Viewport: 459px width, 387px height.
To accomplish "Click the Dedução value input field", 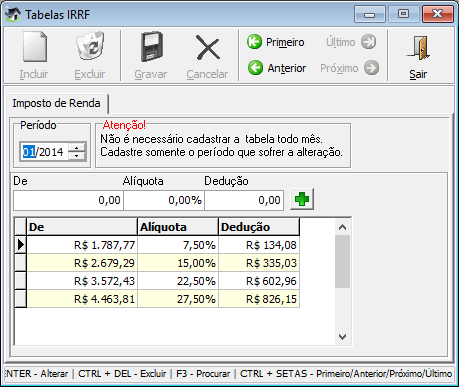I will click(244, 200).
